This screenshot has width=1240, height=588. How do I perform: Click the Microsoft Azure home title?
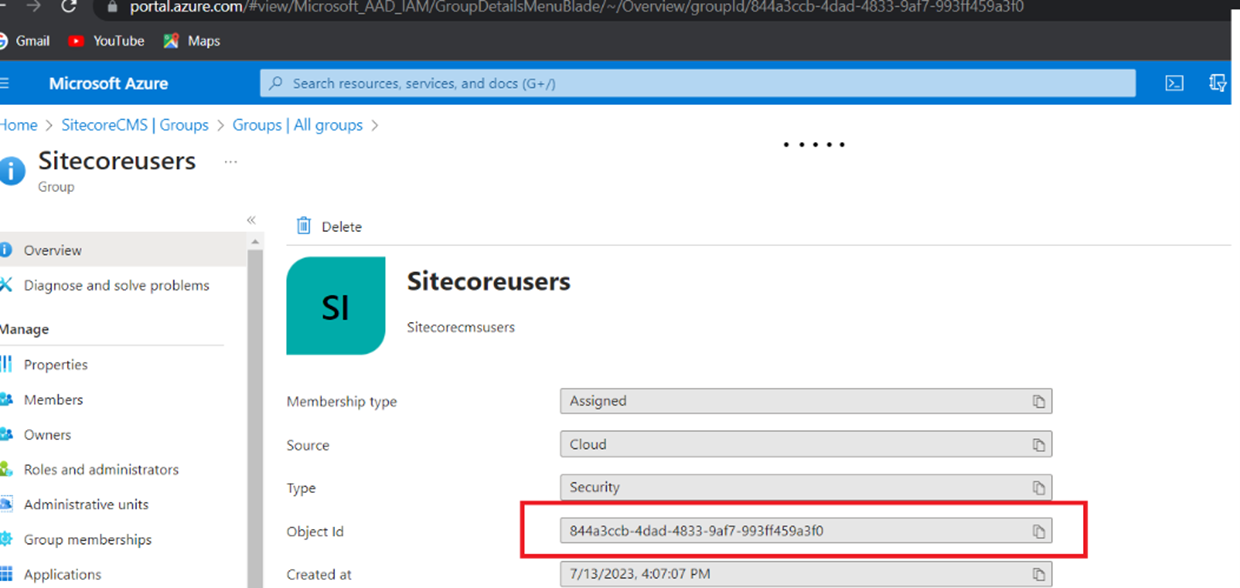coord(108,84)
